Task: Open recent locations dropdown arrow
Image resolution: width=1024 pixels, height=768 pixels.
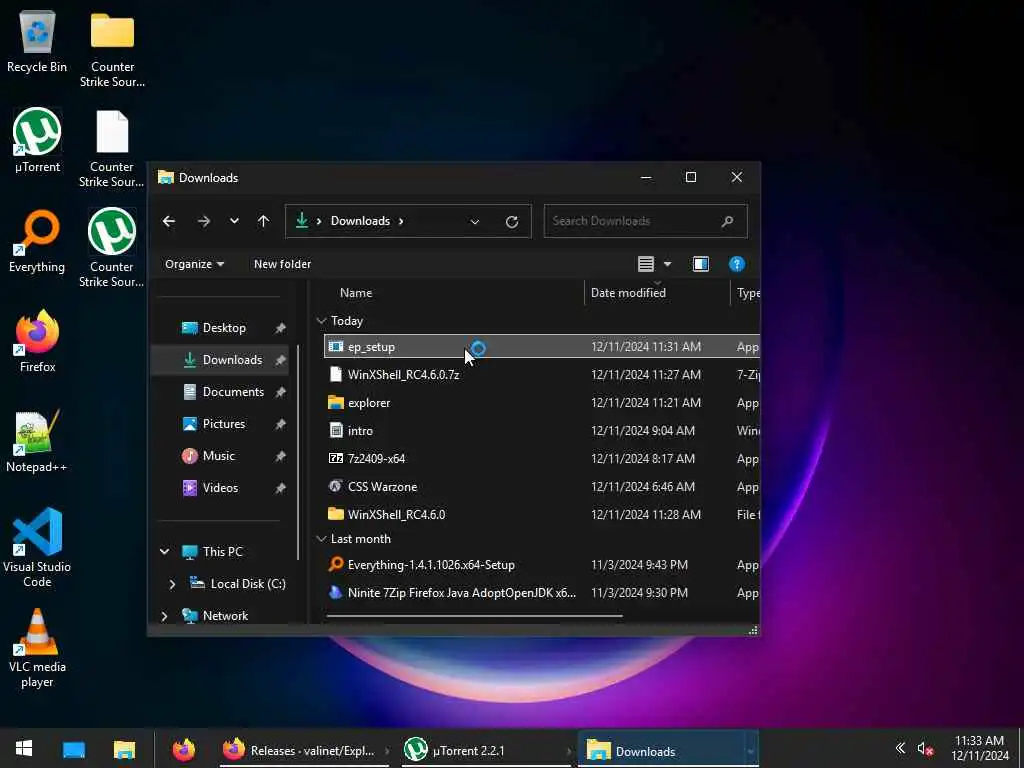Action: (x=234, y=221)
